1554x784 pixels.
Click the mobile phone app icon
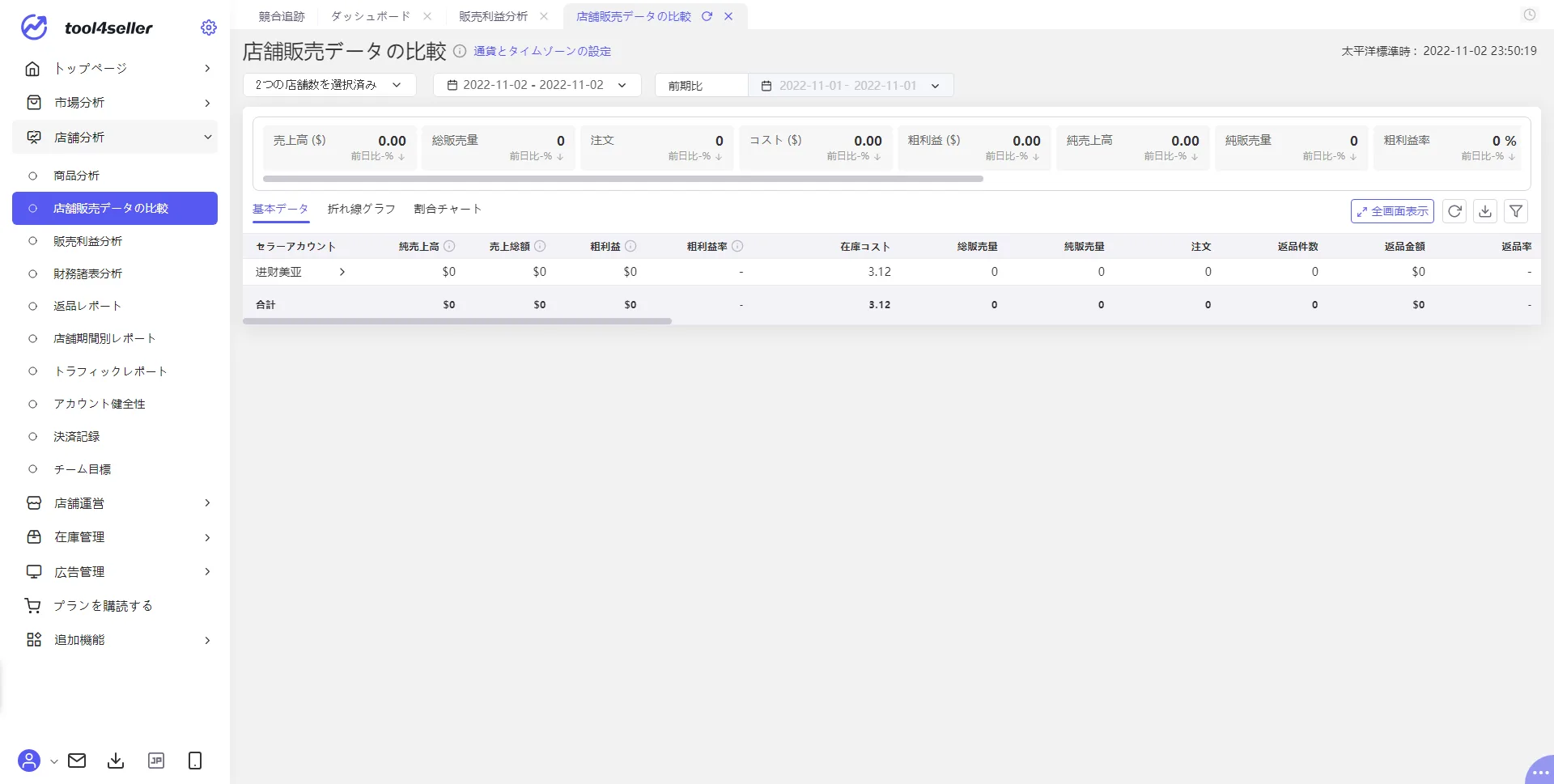pos(195,761)
